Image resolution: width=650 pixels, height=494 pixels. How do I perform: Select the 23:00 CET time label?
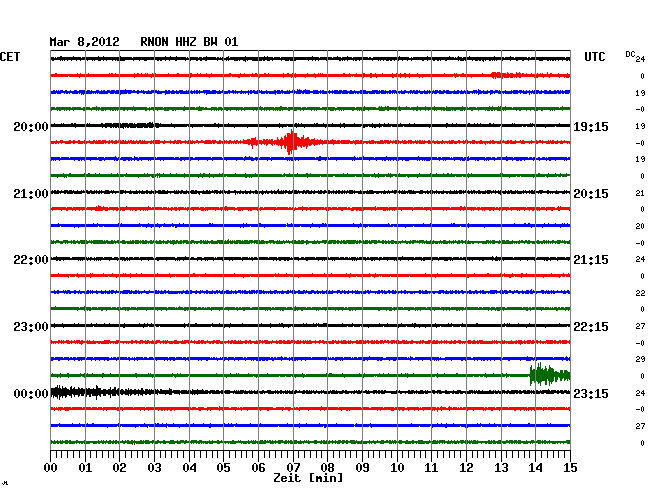point(31,327)
